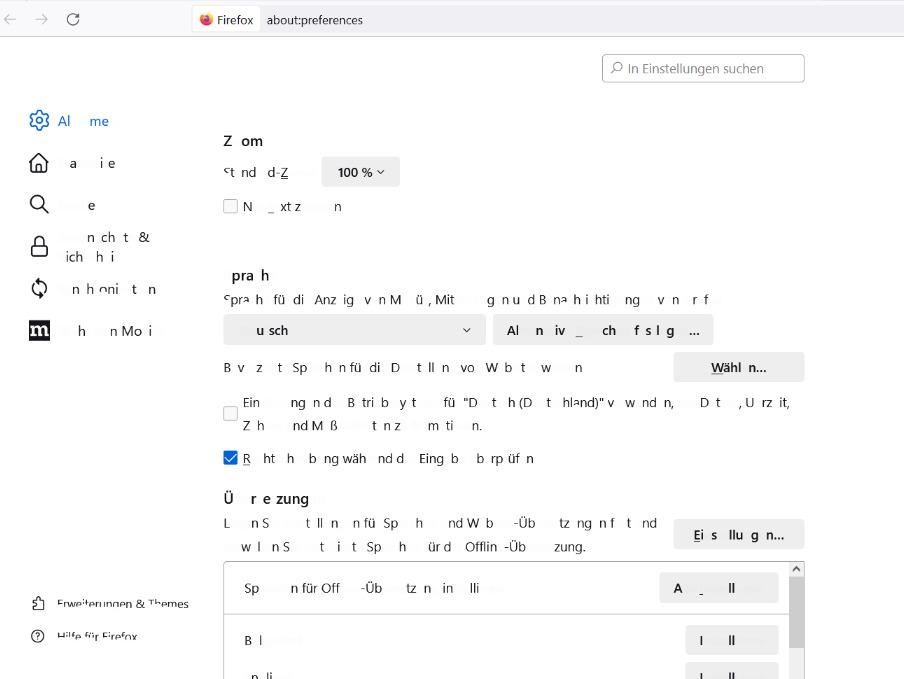
Task: Open the Datenschutz & Sicherheit lock icon
Action: (x=39, y=247)
